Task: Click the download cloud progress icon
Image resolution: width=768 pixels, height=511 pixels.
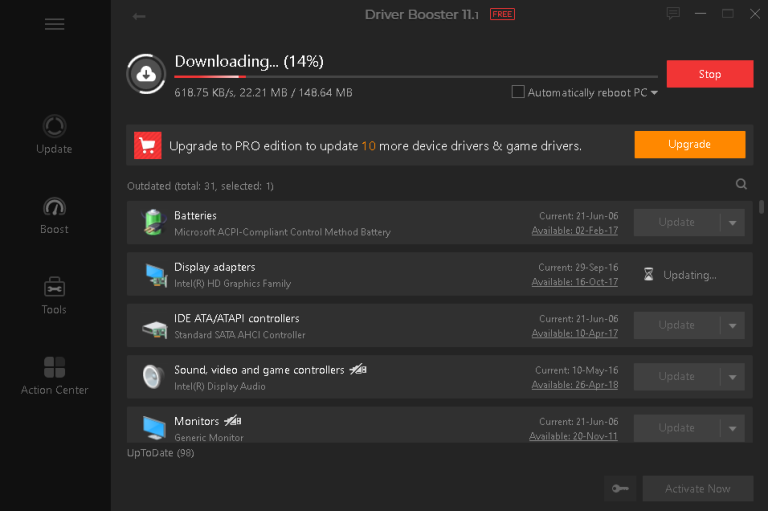Action: (x=146, y=74)
